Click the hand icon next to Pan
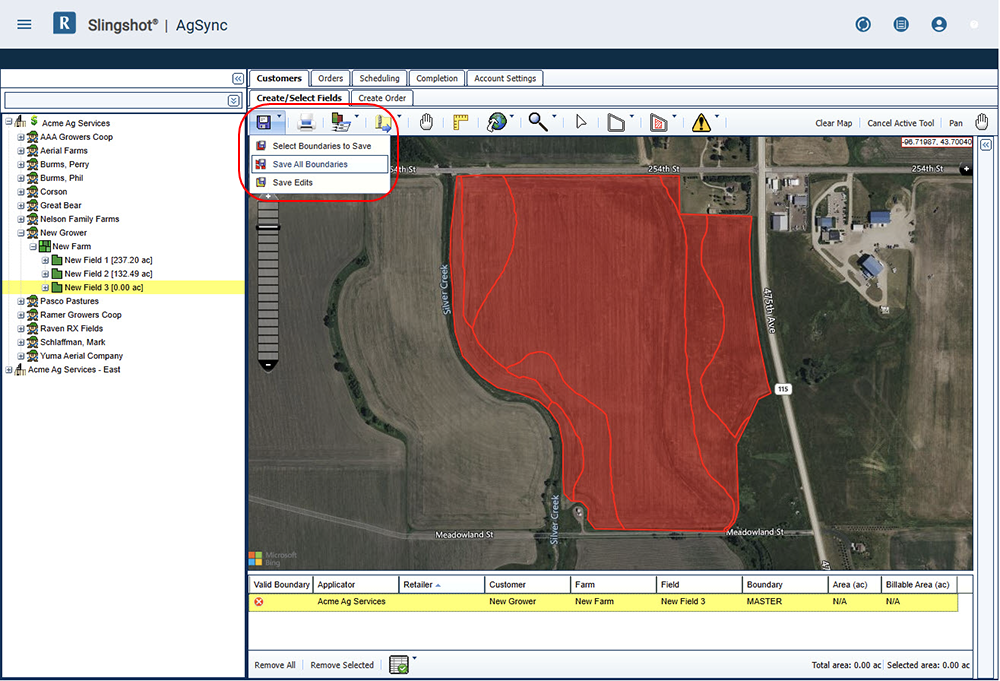The width and height of the screenshot is (1000, 681). click(982, 122)
